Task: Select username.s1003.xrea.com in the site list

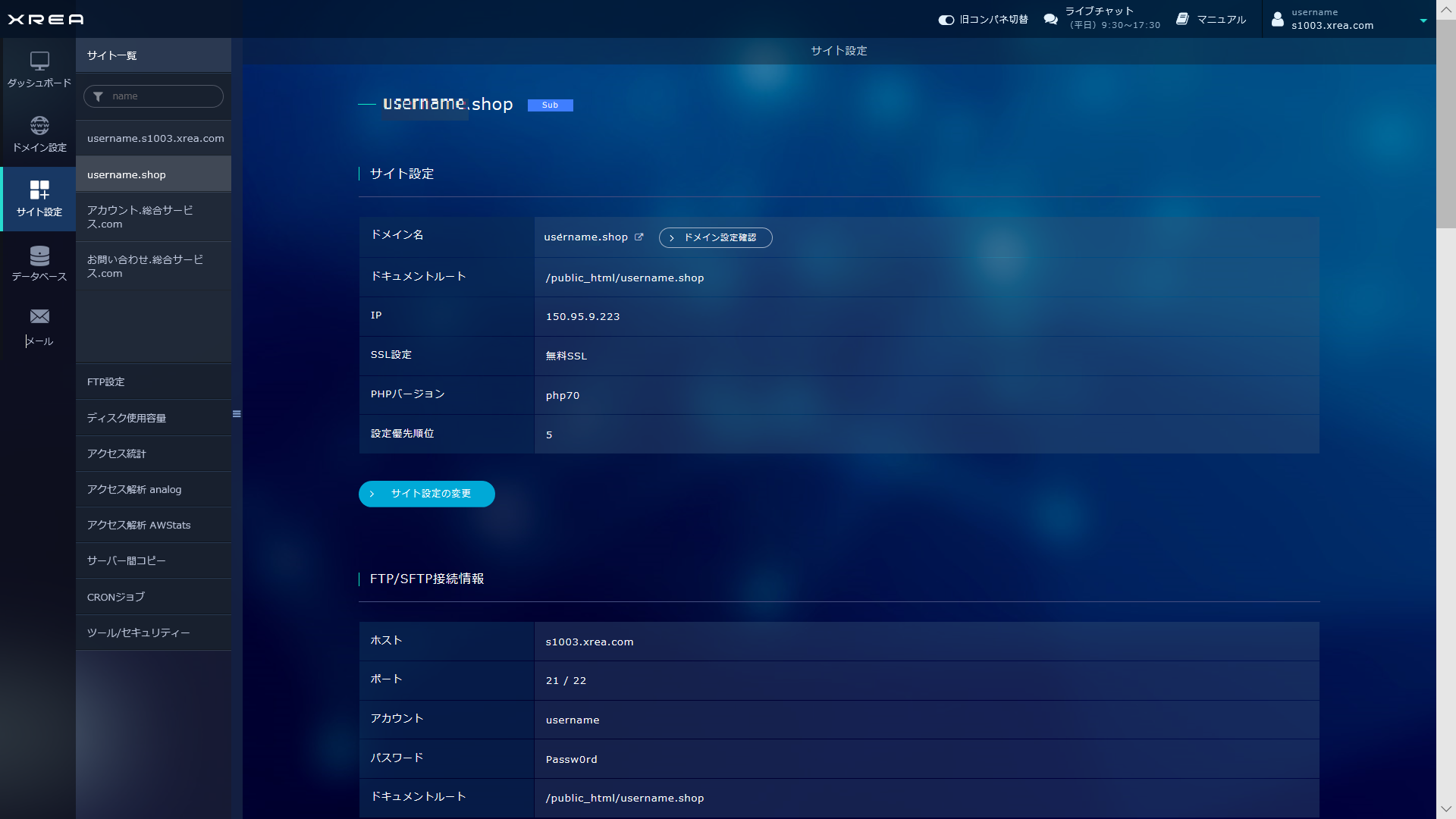Action: coord(155,138)
